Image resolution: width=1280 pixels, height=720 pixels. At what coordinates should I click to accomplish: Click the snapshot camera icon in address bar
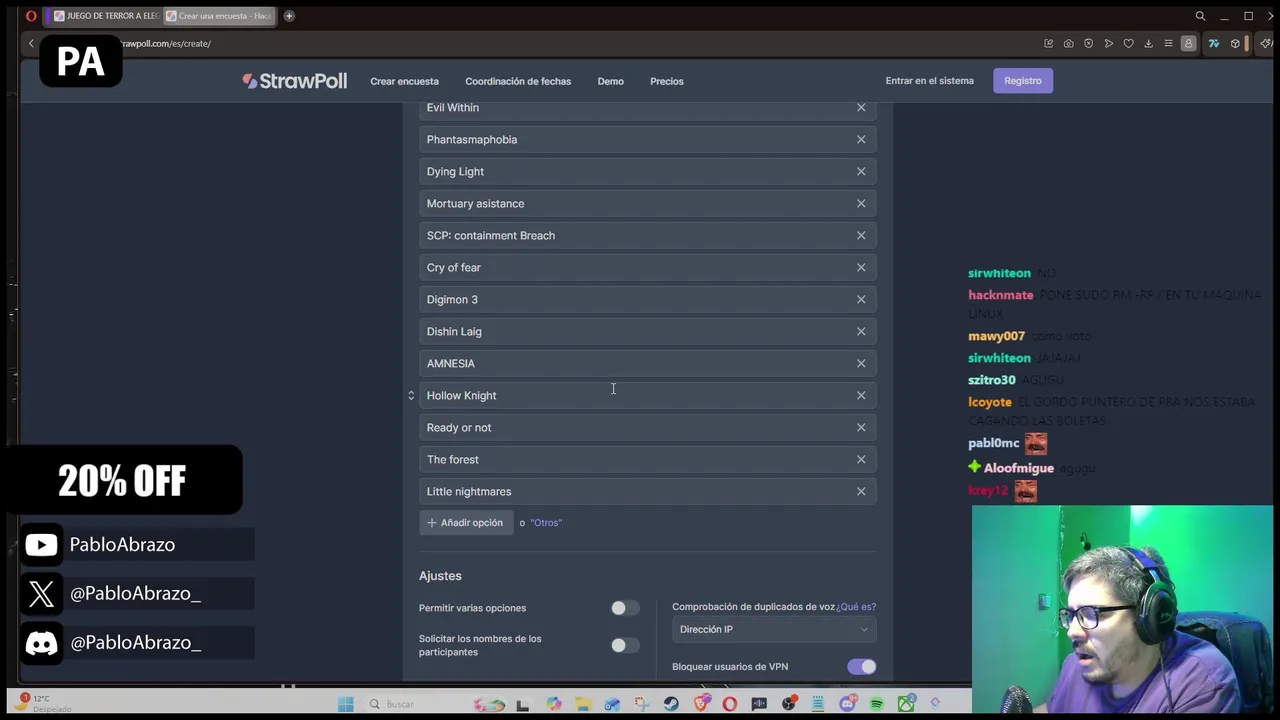[1068, 43]
